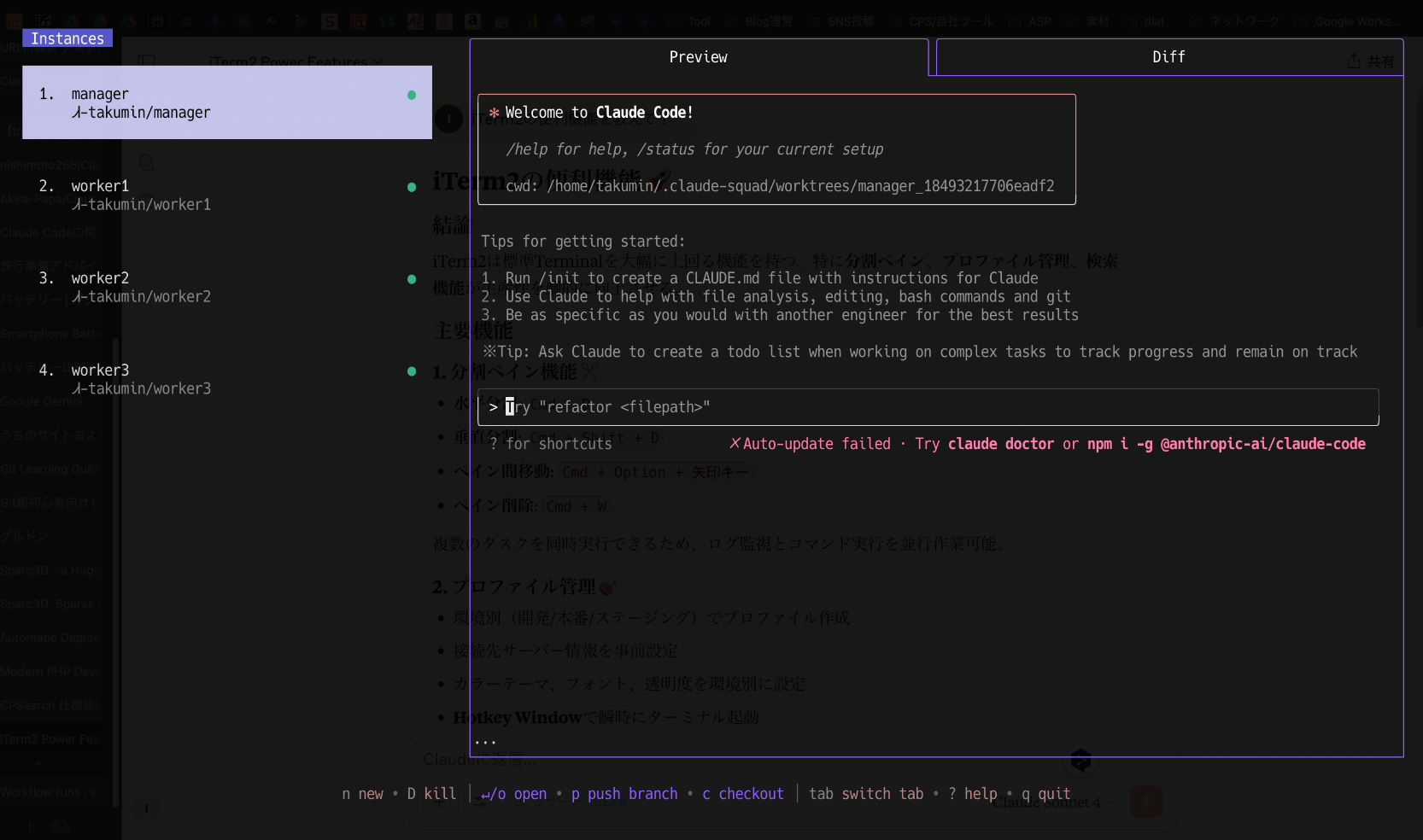Click the share button in background browser

pyautogui.click(x=1370, y=61)
